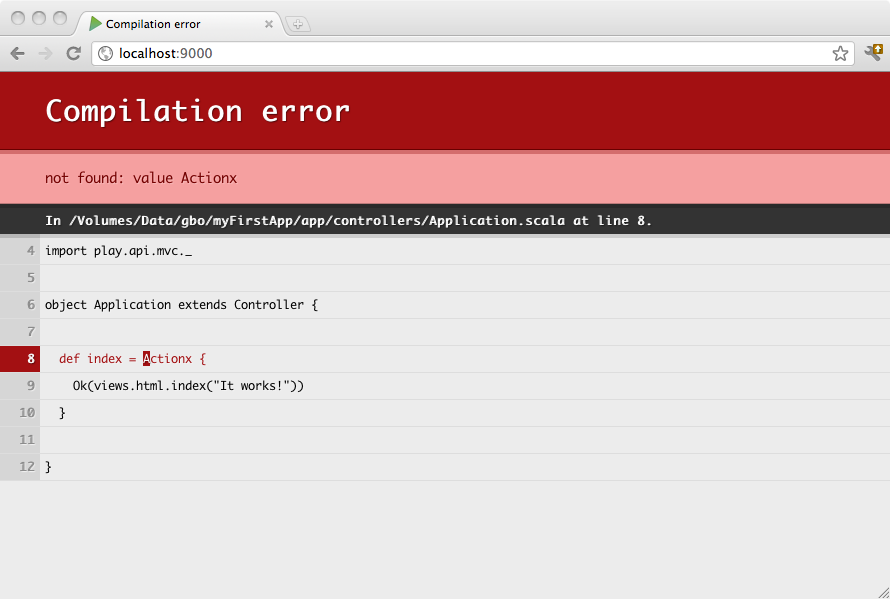The image size is (890, 599).
Task: Reload the localhost page
Action: click(73, 53)
